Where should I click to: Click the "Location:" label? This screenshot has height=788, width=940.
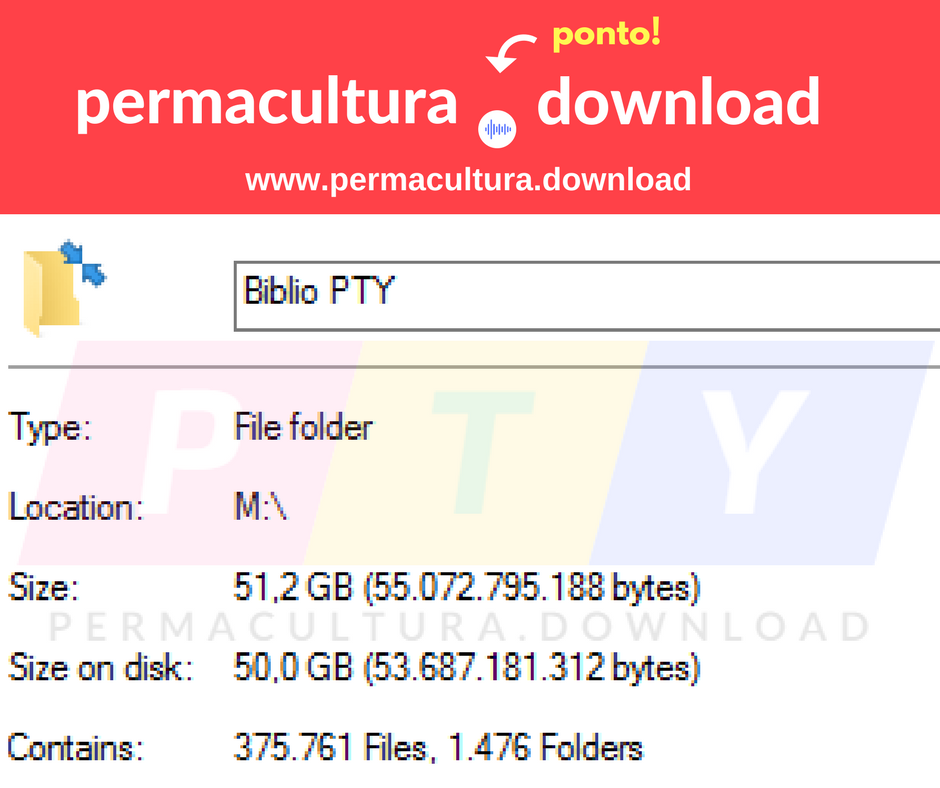(x=76, y=508)
